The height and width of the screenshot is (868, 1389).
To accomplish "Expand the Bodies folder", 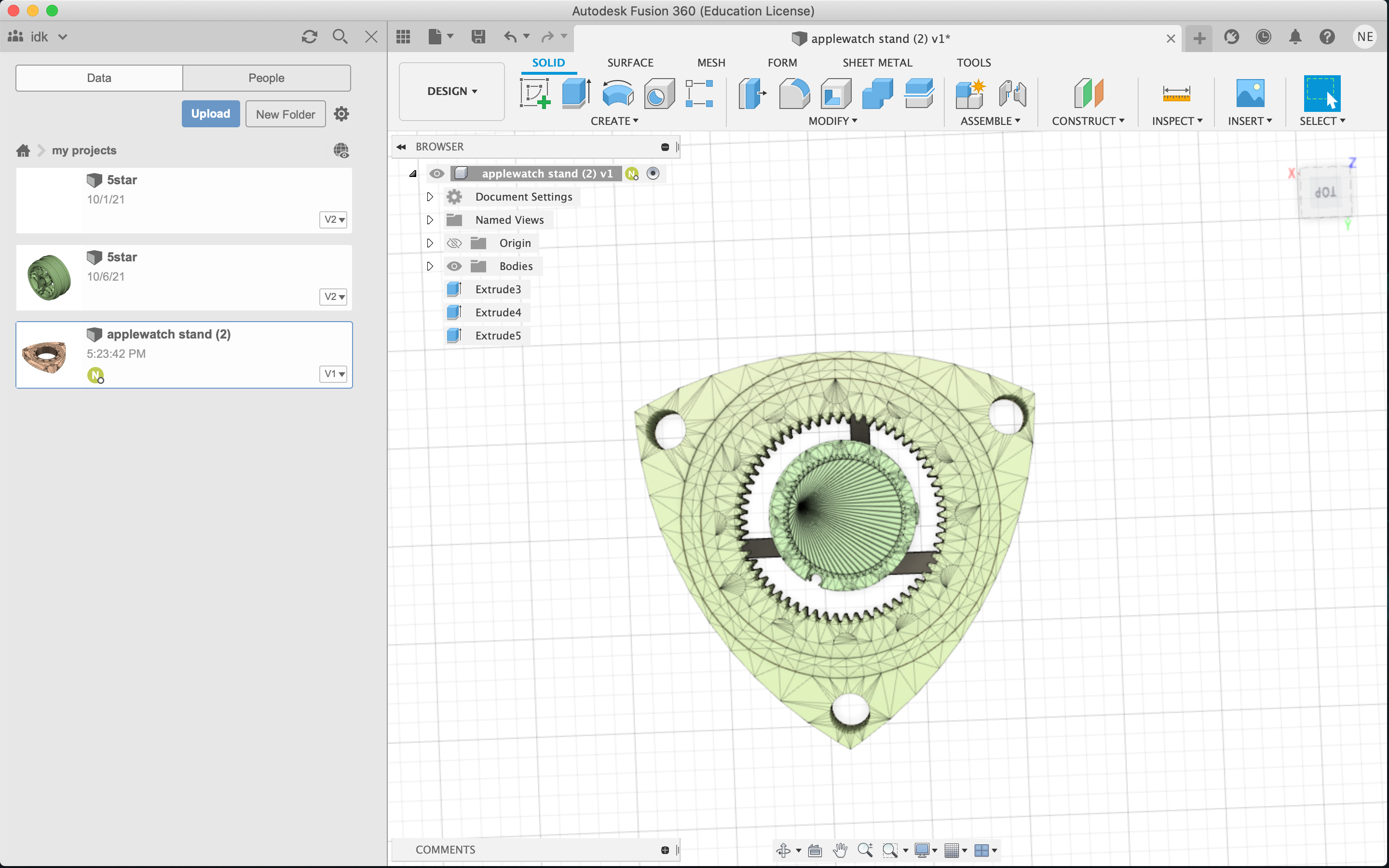I will (x=430, y=266).
